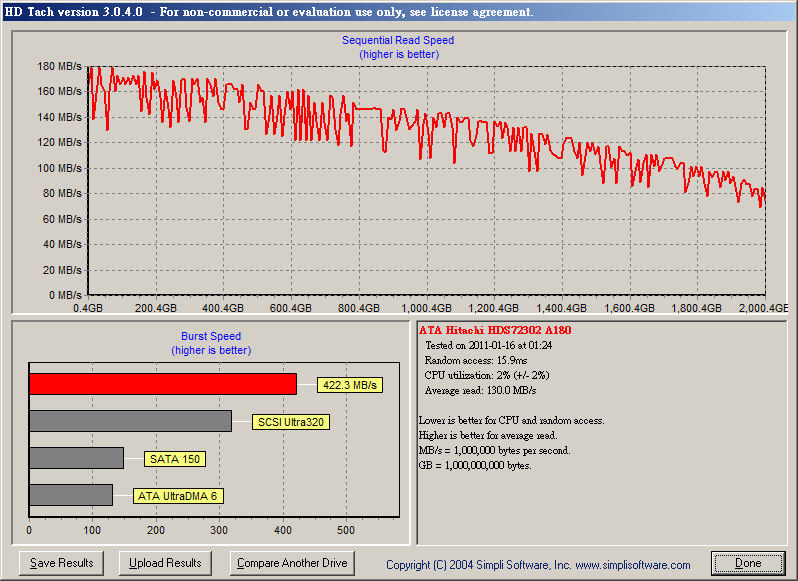Click the www.simplisoftware.com copyright text
The image size is (798, 581).
629,565
